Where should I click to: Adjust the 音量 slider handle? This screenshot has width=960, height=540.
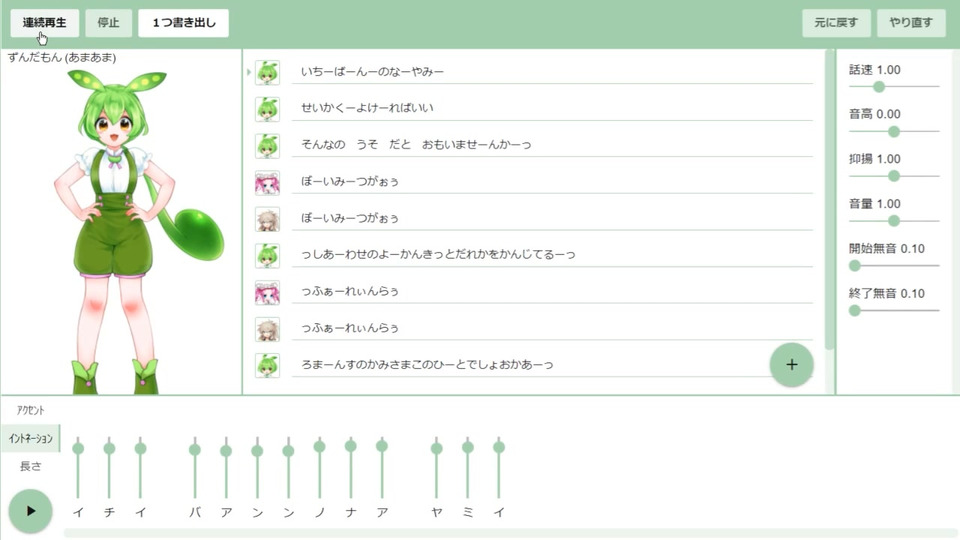894,220
